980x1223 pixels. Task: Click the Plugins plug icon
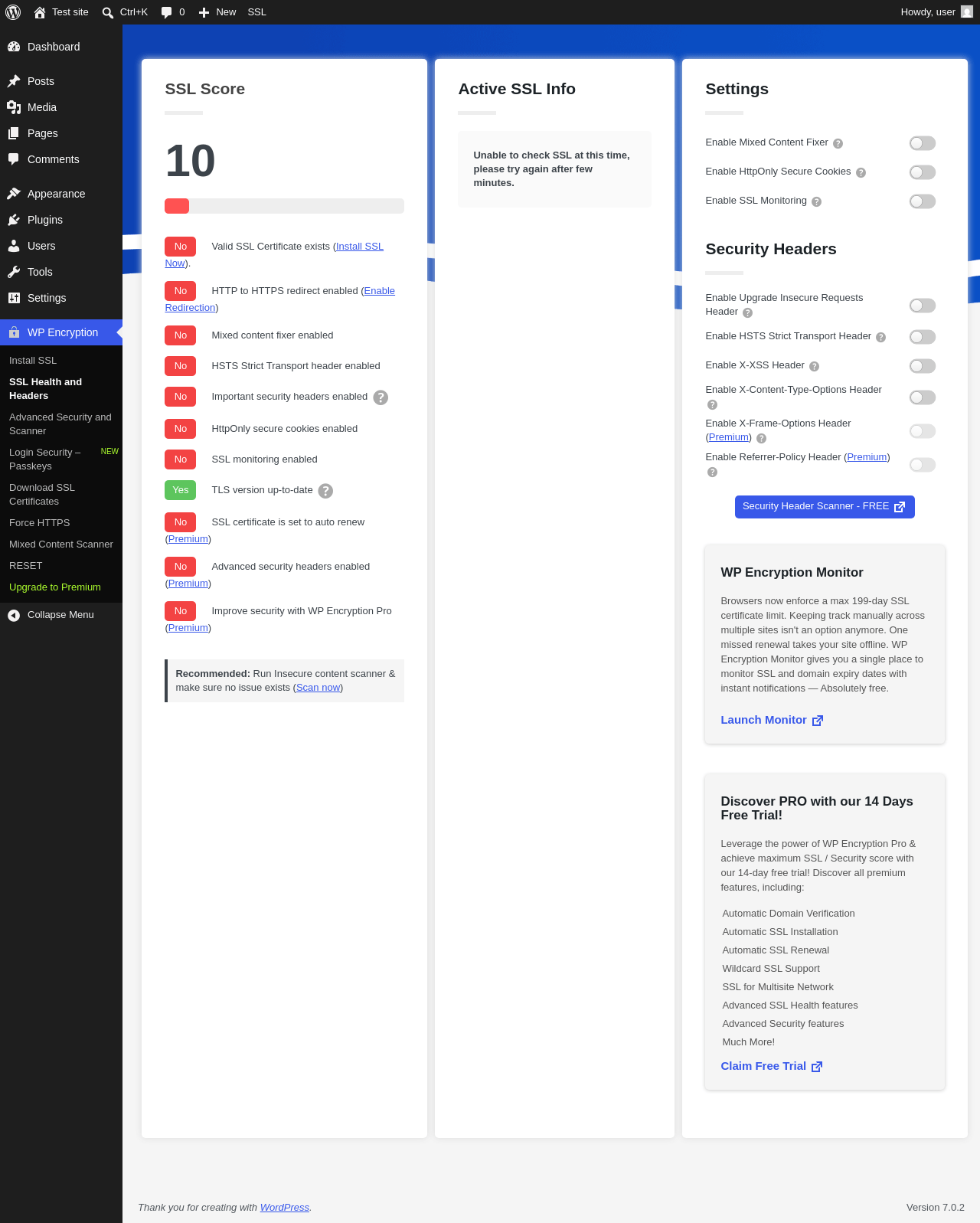14,220
